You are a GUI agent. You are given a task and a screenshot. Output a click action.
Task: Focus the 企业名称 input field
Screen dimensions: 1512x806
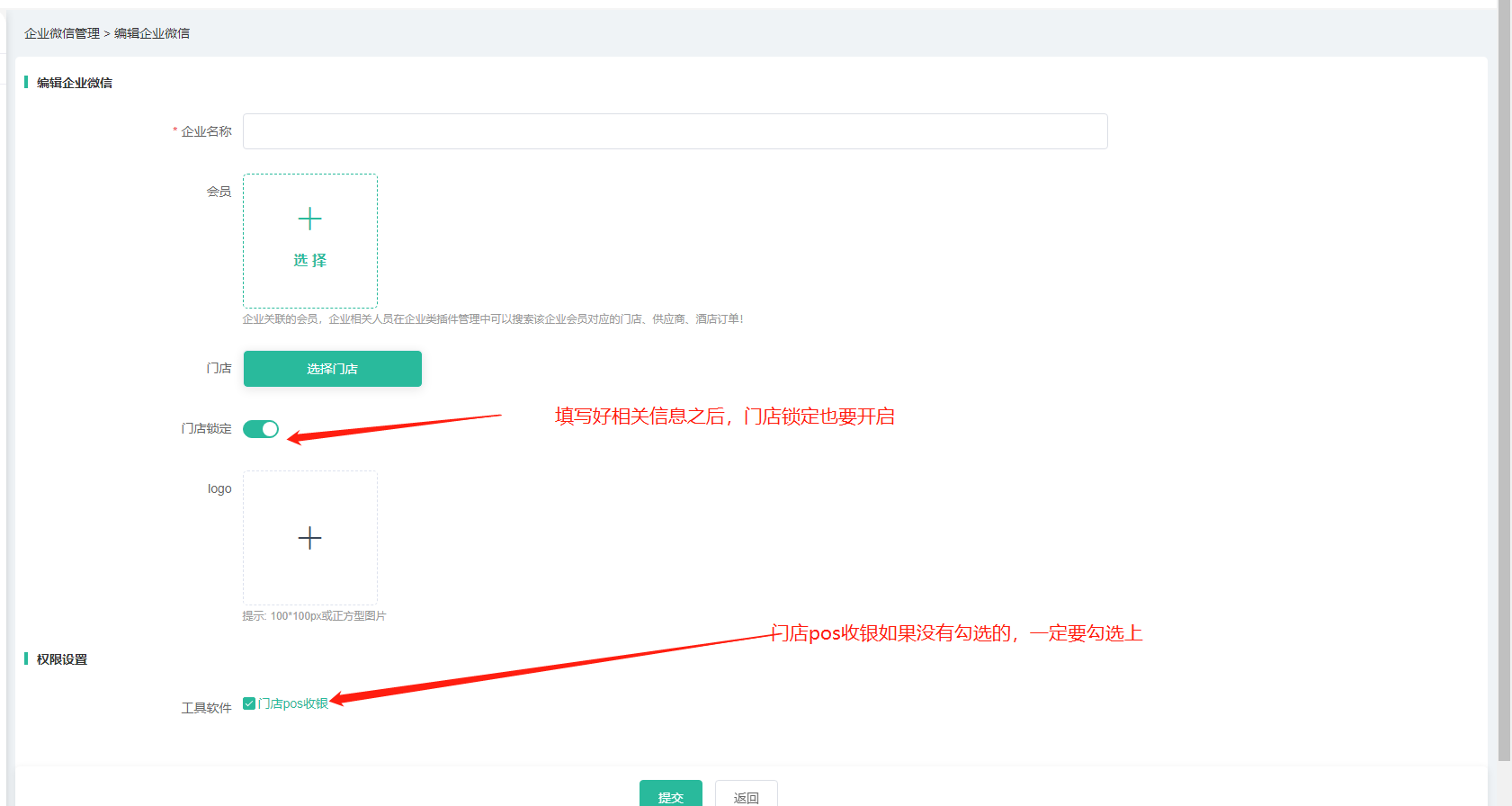[x=675, y=131]
